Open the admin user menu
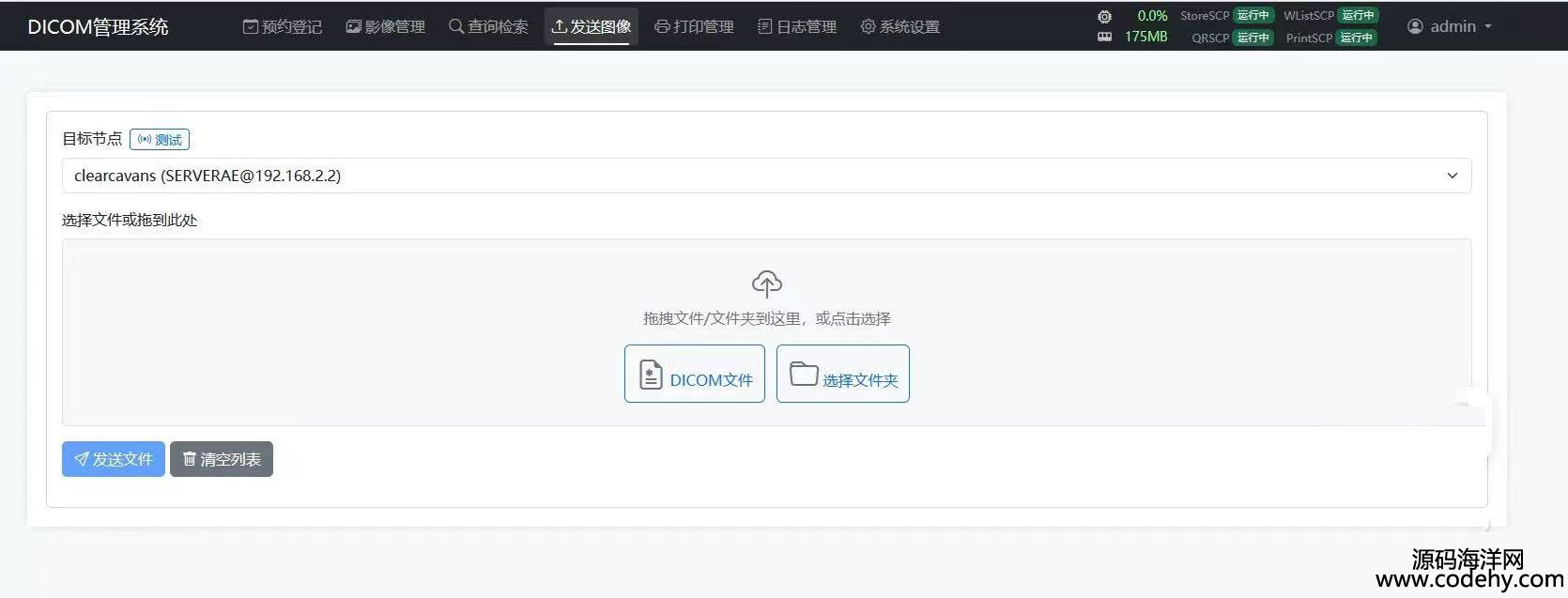 (1450, 26)
